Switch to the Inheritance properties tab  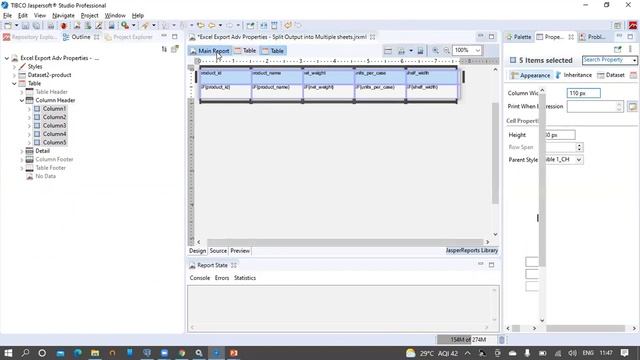[x=573, y=75]
